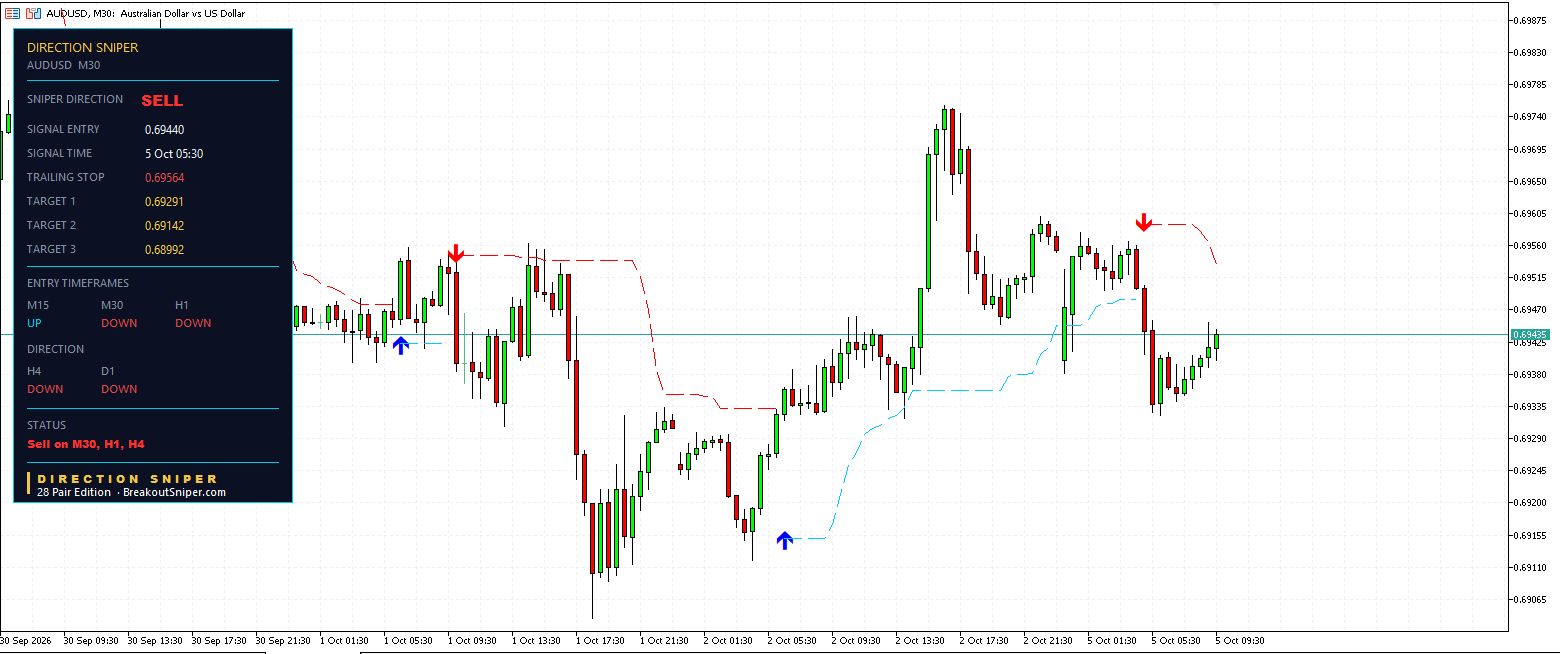Click the H4 timeframe label

click(x=34, y=371)
